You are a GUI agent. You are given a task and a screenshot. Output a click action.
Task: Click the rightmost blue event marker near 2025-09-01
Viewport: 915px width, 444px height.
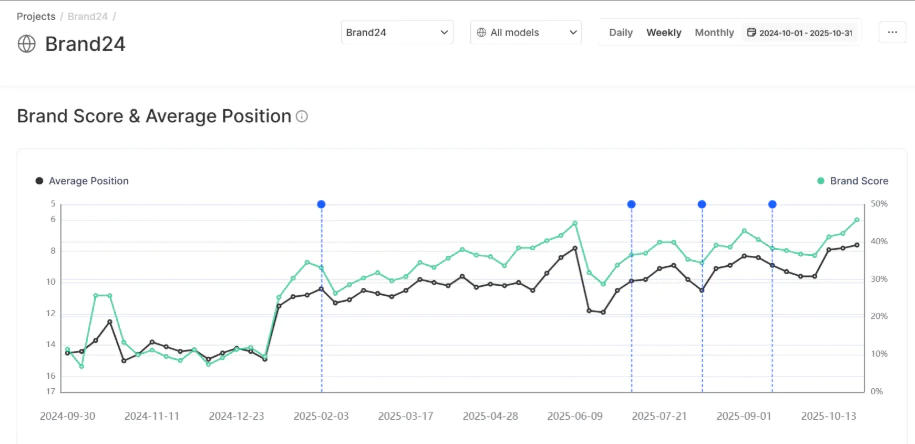click(x=772, y=204)
